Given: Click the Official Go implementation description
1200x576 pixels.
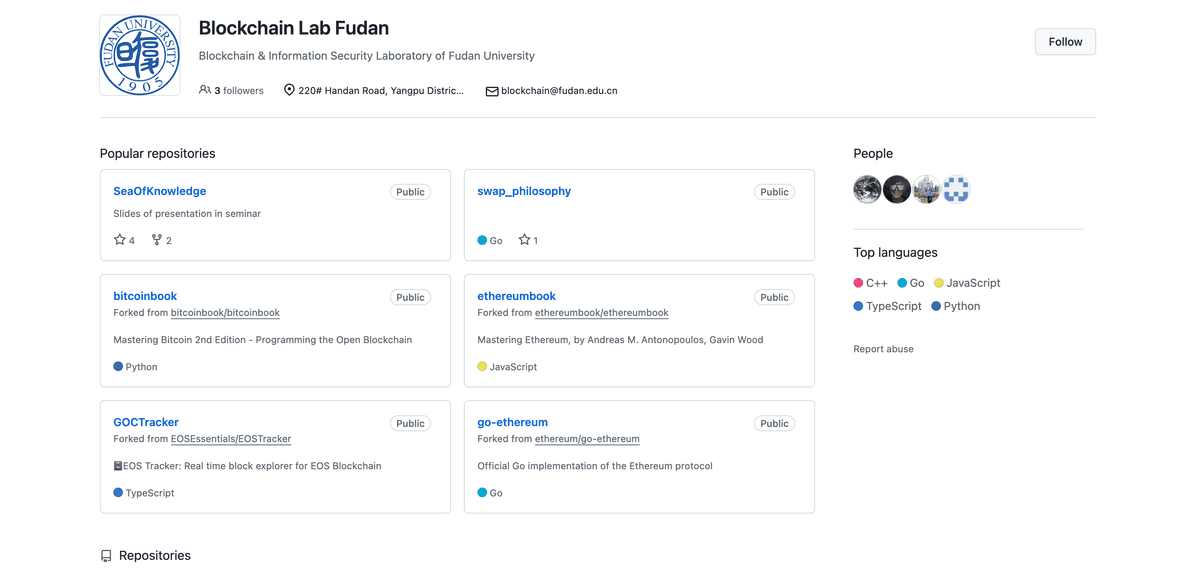Looking at the screenshot, I should click(x=595, y=465).
